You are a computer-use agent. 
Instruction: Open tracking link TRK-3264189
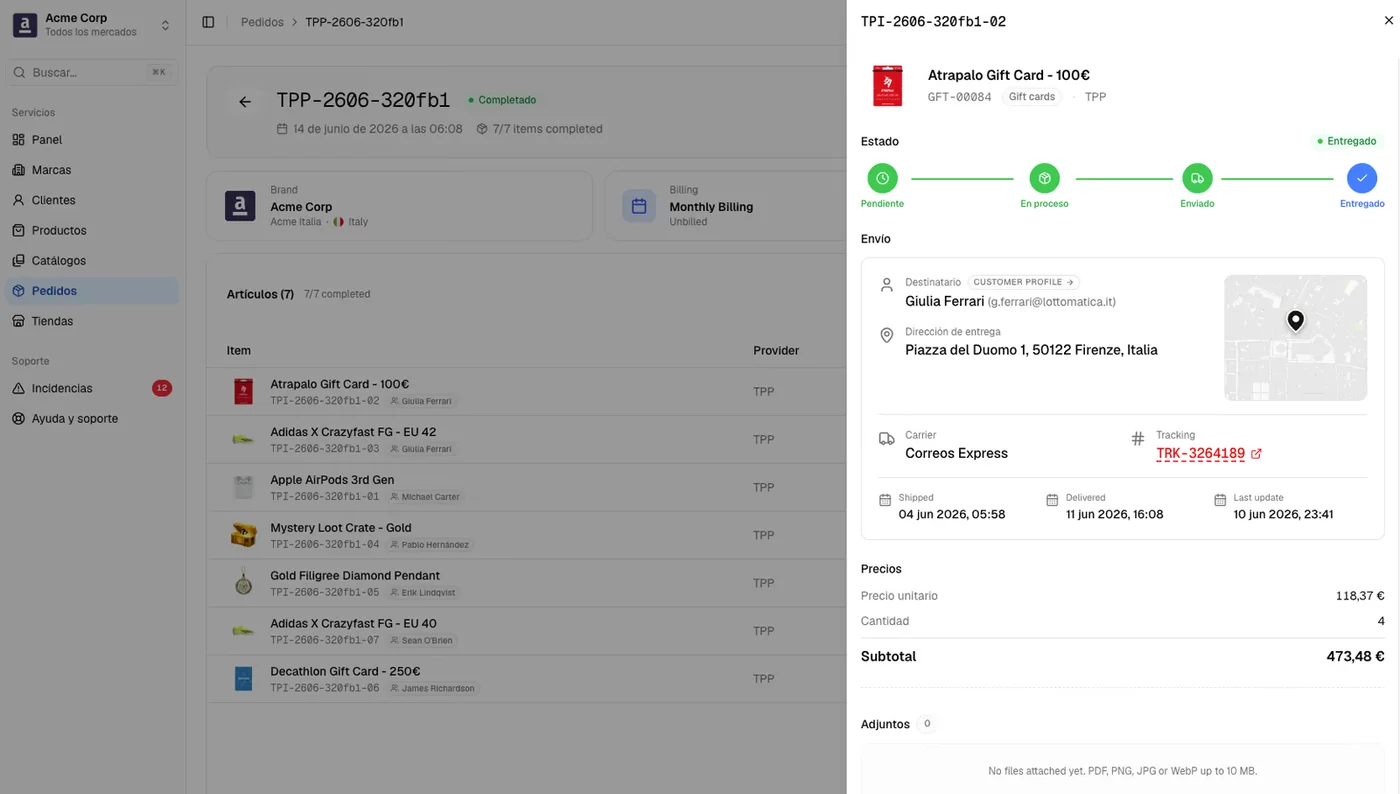tap(1200, 454)
